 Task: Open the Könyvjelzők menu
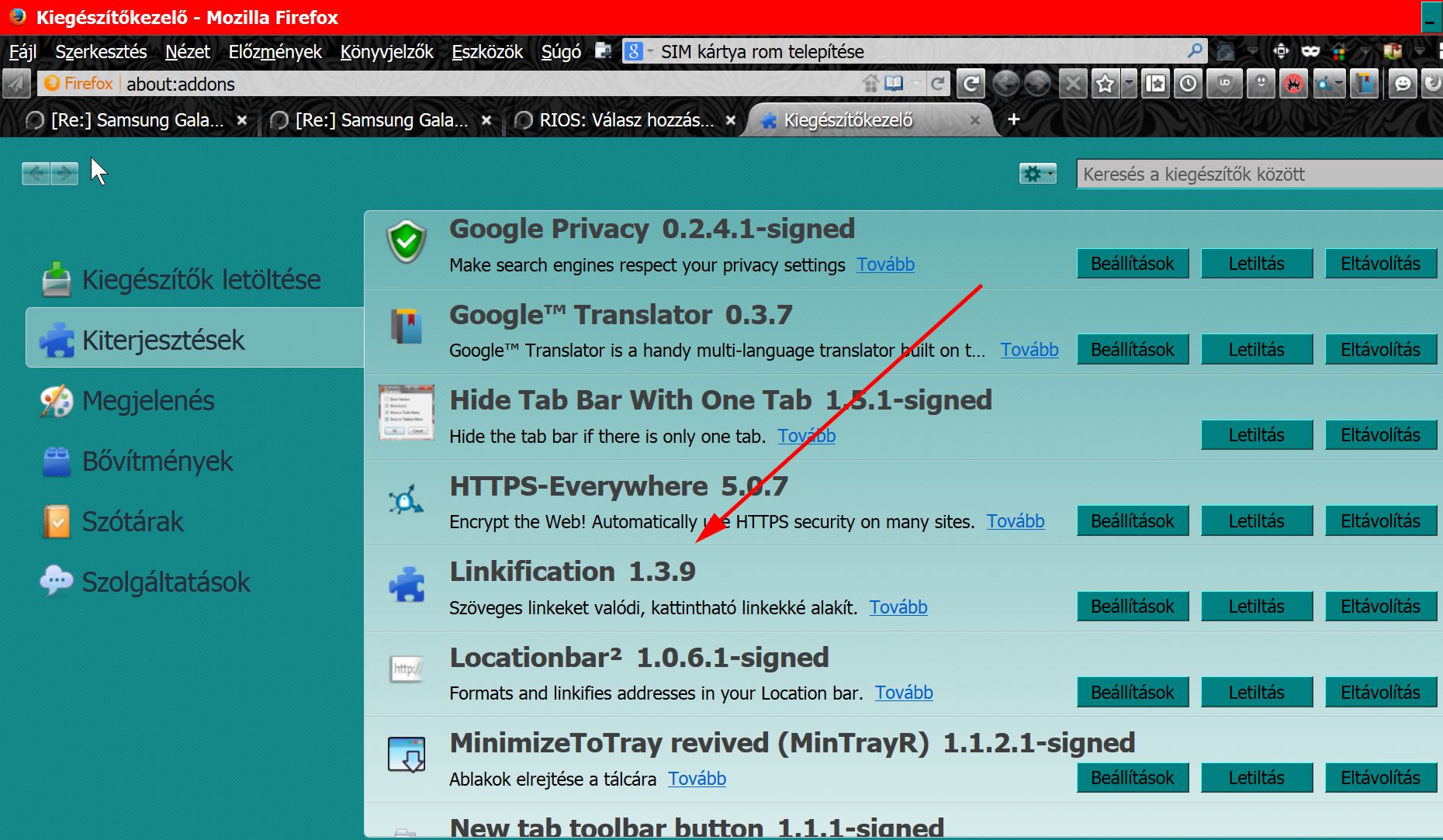[386, 51]
